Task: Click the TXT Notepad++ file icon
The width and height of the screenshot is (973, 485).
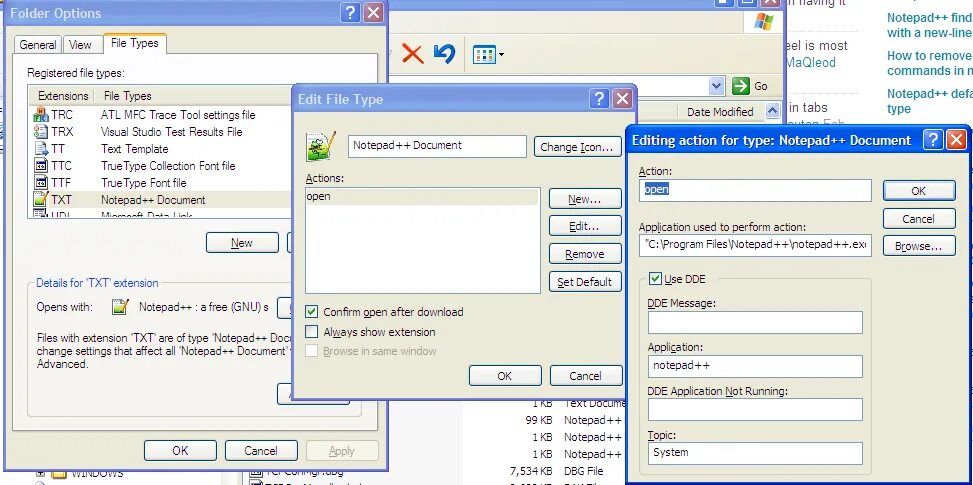Action: [41, 200]
